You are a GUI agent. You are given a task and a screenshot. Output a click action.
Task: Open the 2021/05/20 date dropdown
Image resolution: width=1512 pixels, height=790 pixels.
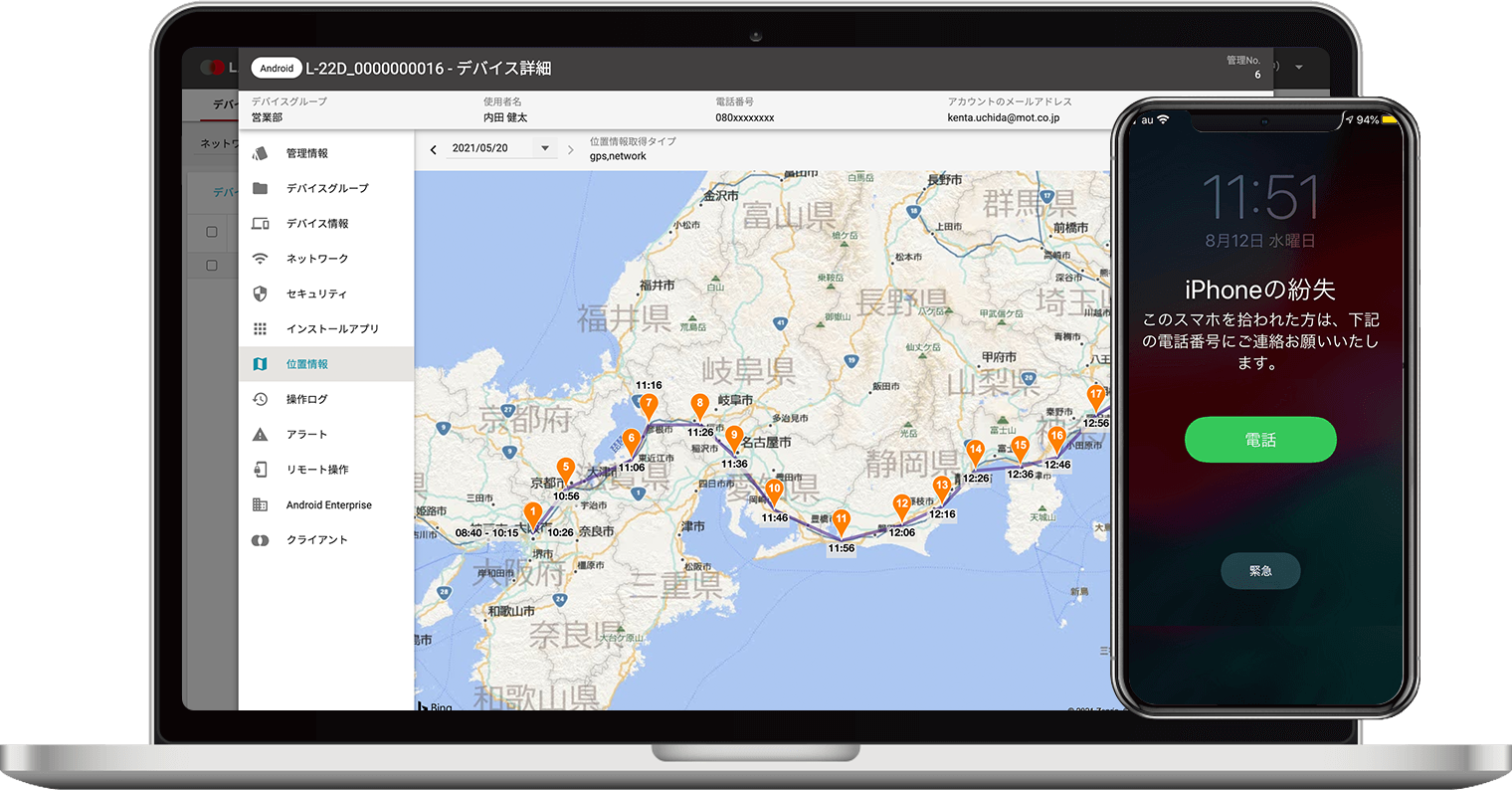tap(501, 148)
